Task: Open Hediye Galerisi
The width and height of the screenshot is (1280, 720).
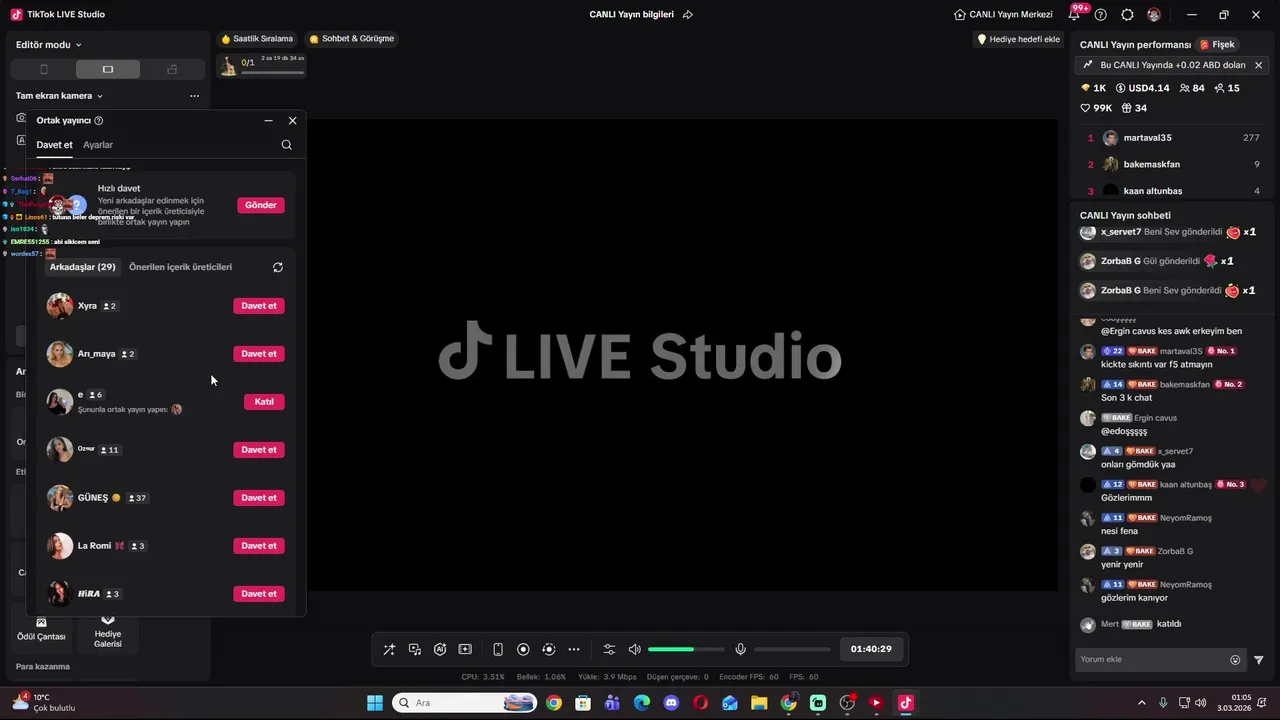Action: coord(108,632)
